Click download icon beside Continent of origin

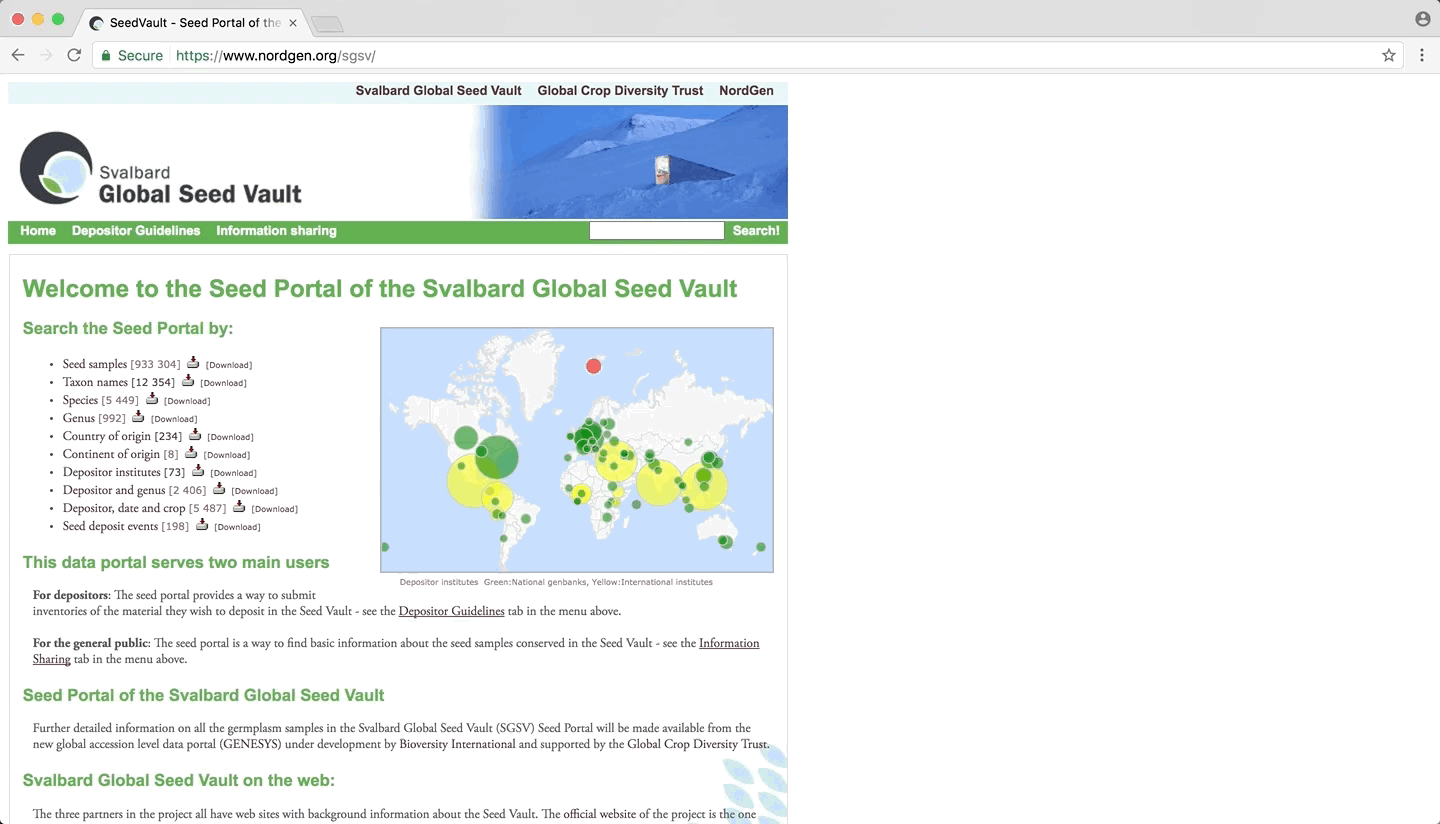point(191,453)
